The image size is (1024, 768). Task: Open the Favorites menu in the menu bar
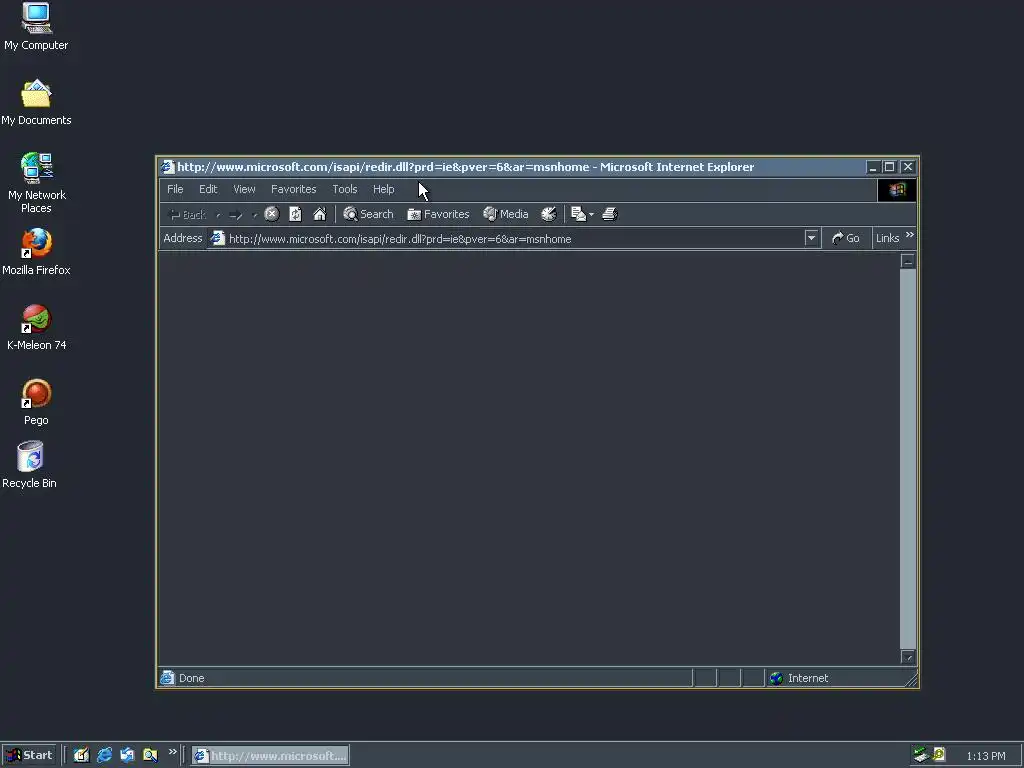(x=293, y=189)
